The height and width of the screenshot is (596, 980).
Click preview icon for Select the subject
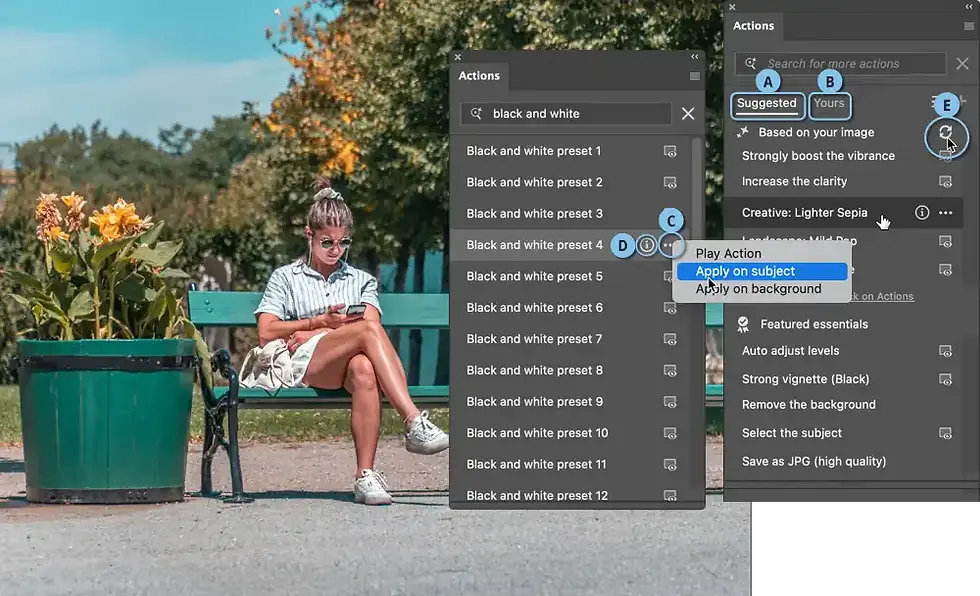(x=946, y=433)
